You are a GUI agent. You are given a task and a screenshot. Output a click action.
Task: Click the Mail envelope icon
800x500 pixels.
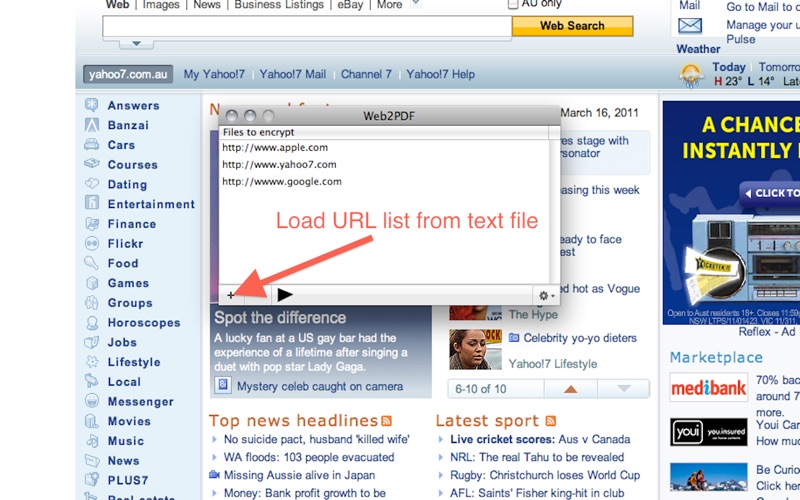point(690,26)
